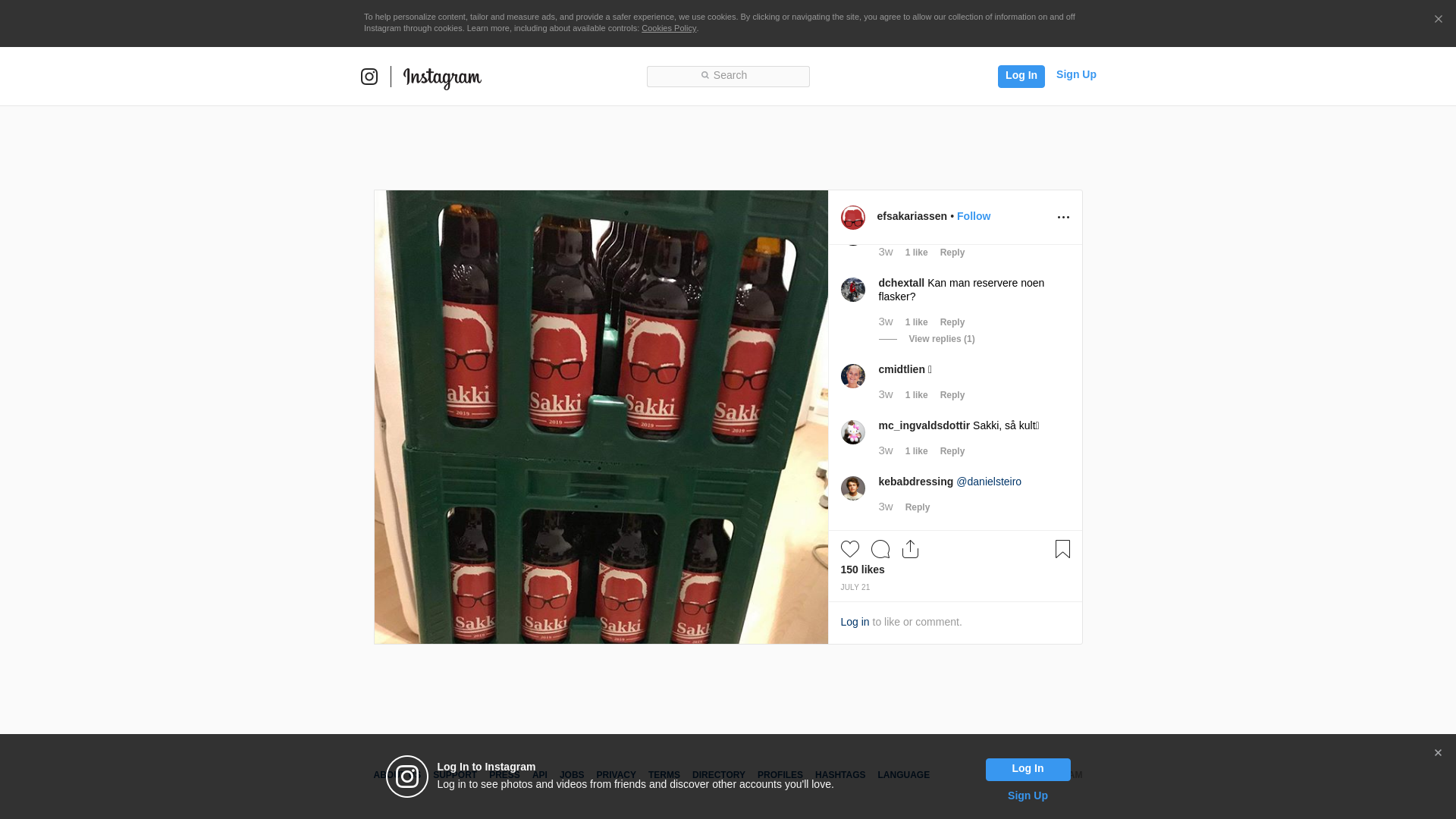The height and width of the screenshot is (819, 1456).
Task: Dismiss the cookie notice banner
Action: click(1438, 20)
